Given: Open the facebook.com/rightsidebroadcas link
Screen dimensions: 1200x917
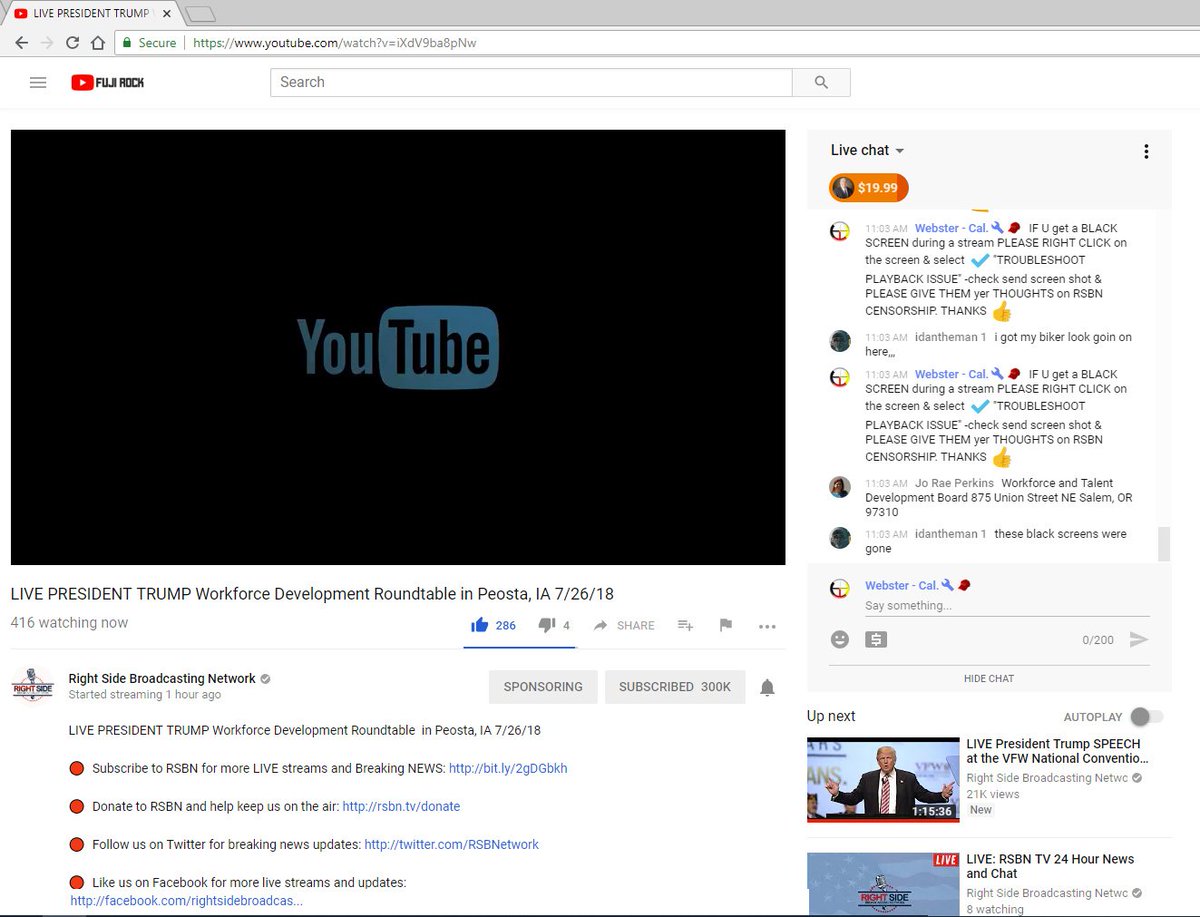Looking at the screenshot, I should coord(186,901).
